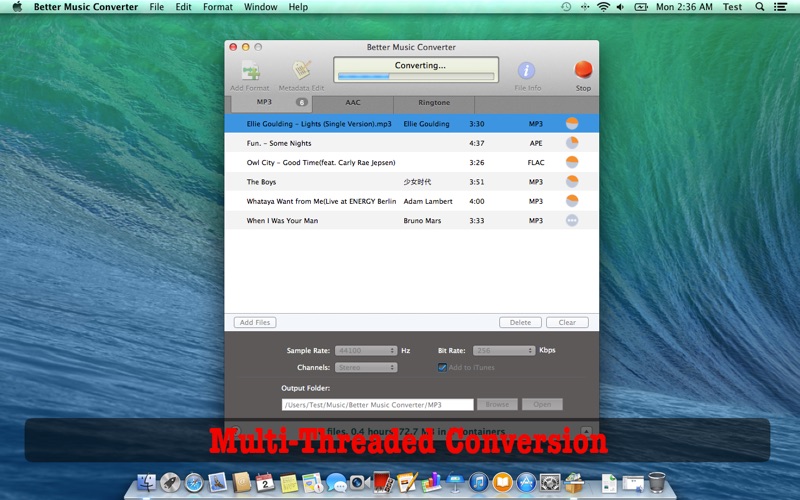Screen dimensions: 800x500
Task: Open Launchpad from the Dock
Action: [x=170, y=482]
